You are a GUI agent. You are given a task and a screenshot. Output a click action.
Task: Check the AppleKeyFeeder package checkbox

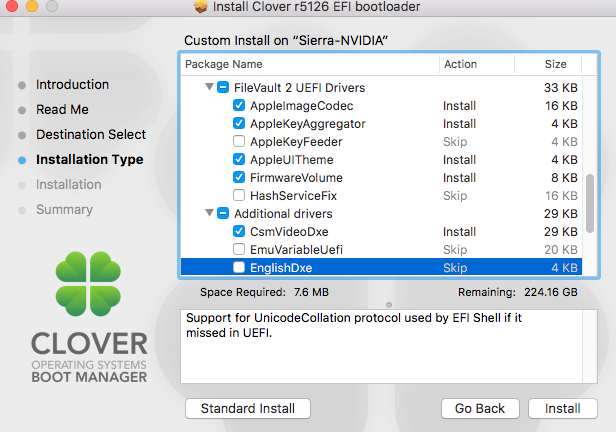(x=239, y=141)
